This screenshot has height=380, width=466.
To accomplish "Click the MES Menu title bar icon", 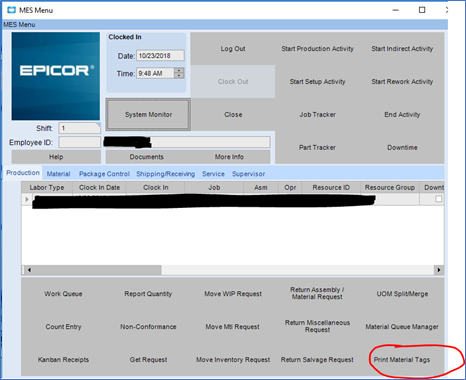I will (11, 10).
